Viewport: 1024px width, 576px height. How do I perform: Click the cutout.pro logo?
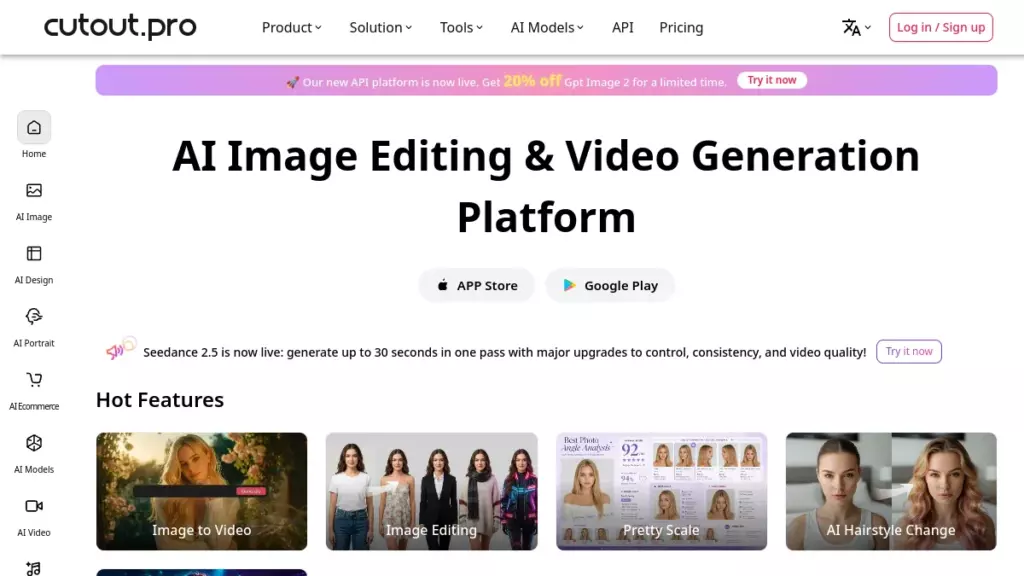[x=120, y=27]
